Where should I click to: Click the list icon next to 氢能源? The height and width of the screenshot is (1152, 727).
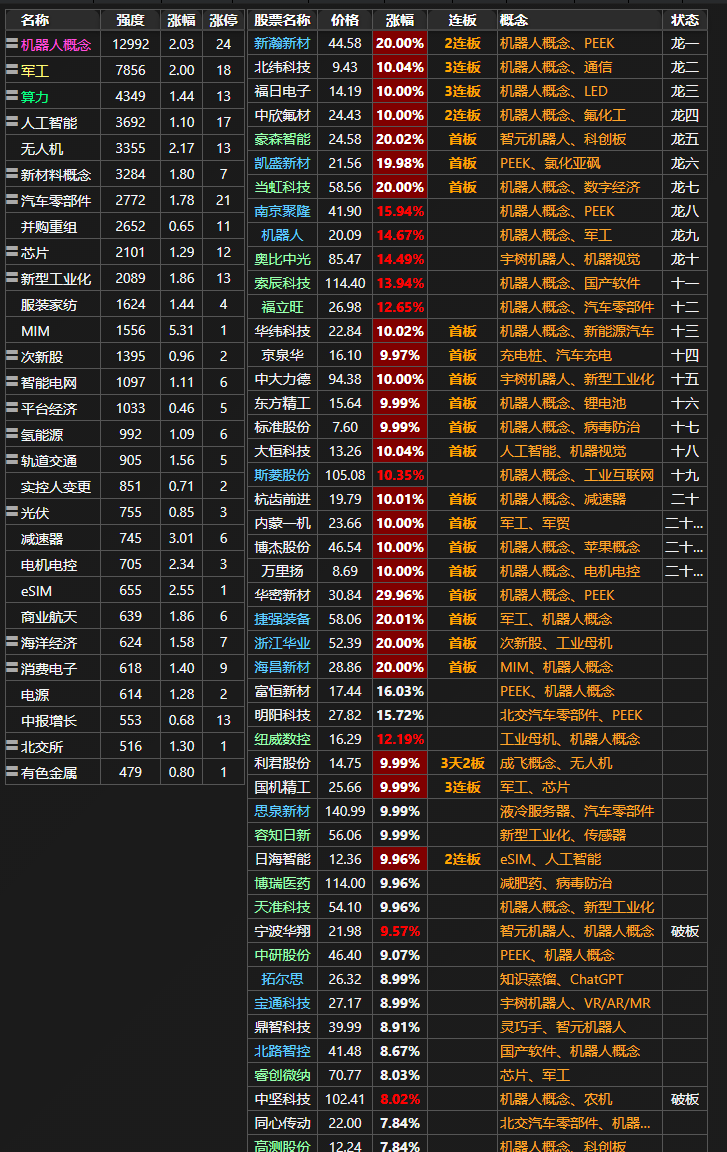(x=12, y=434)
